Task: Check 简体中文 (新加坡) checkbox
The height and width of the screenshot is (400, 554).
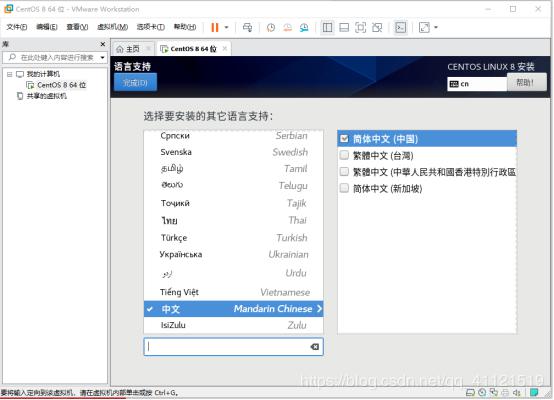Action: pos(344,188)
